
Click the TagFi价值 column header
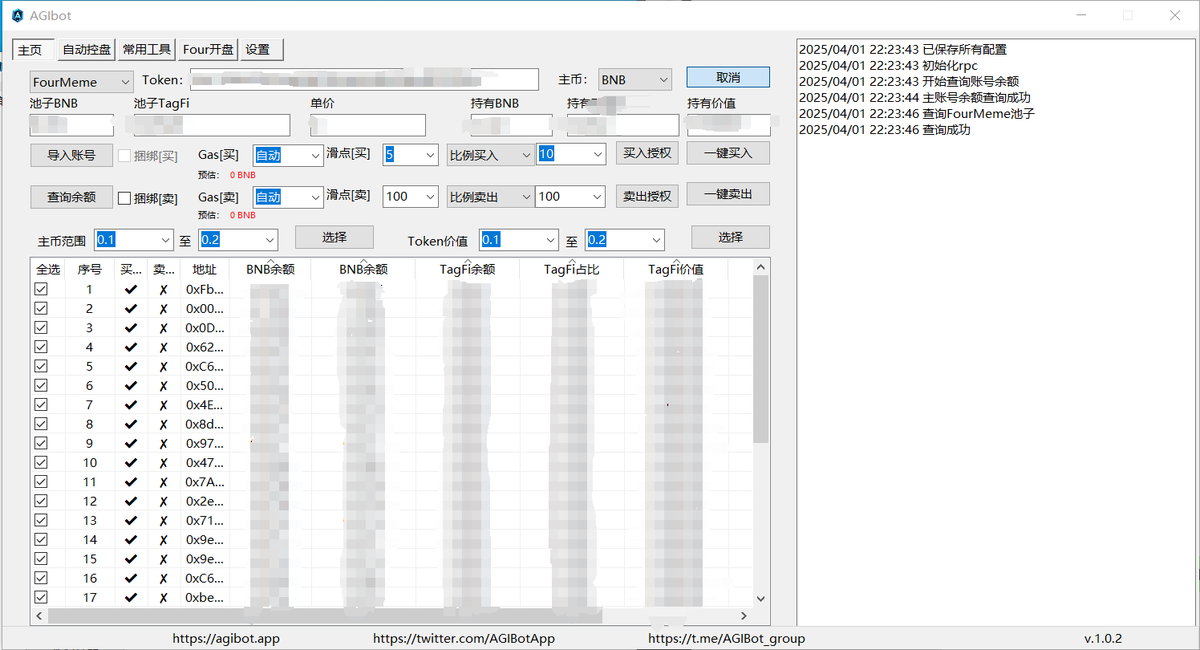pyautogui.click(x=676, y=270)
